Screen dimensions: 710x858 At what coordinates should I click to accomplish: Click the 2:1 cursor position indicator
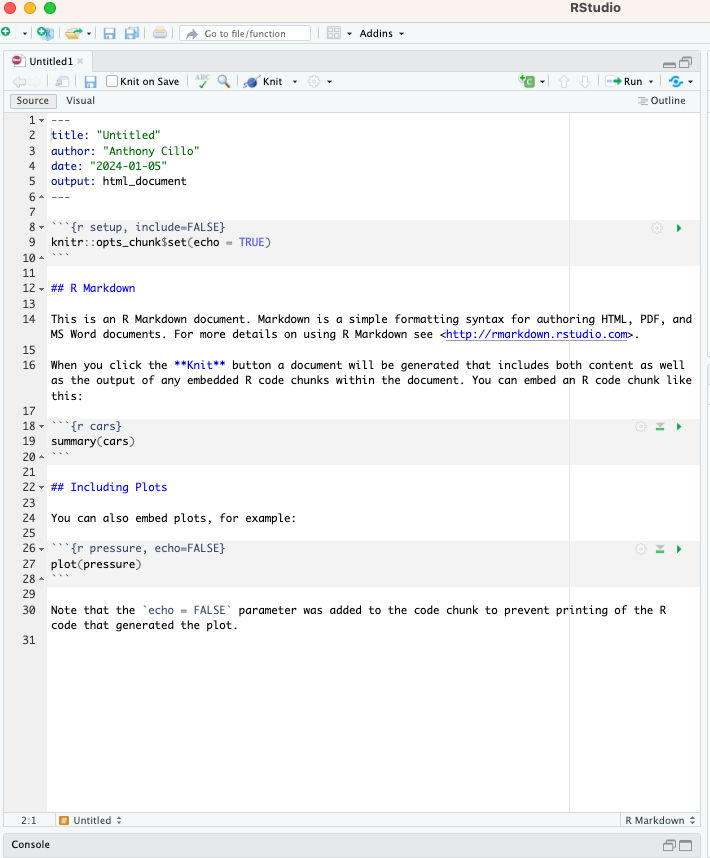pyautogui.click(x=28, y=820)
